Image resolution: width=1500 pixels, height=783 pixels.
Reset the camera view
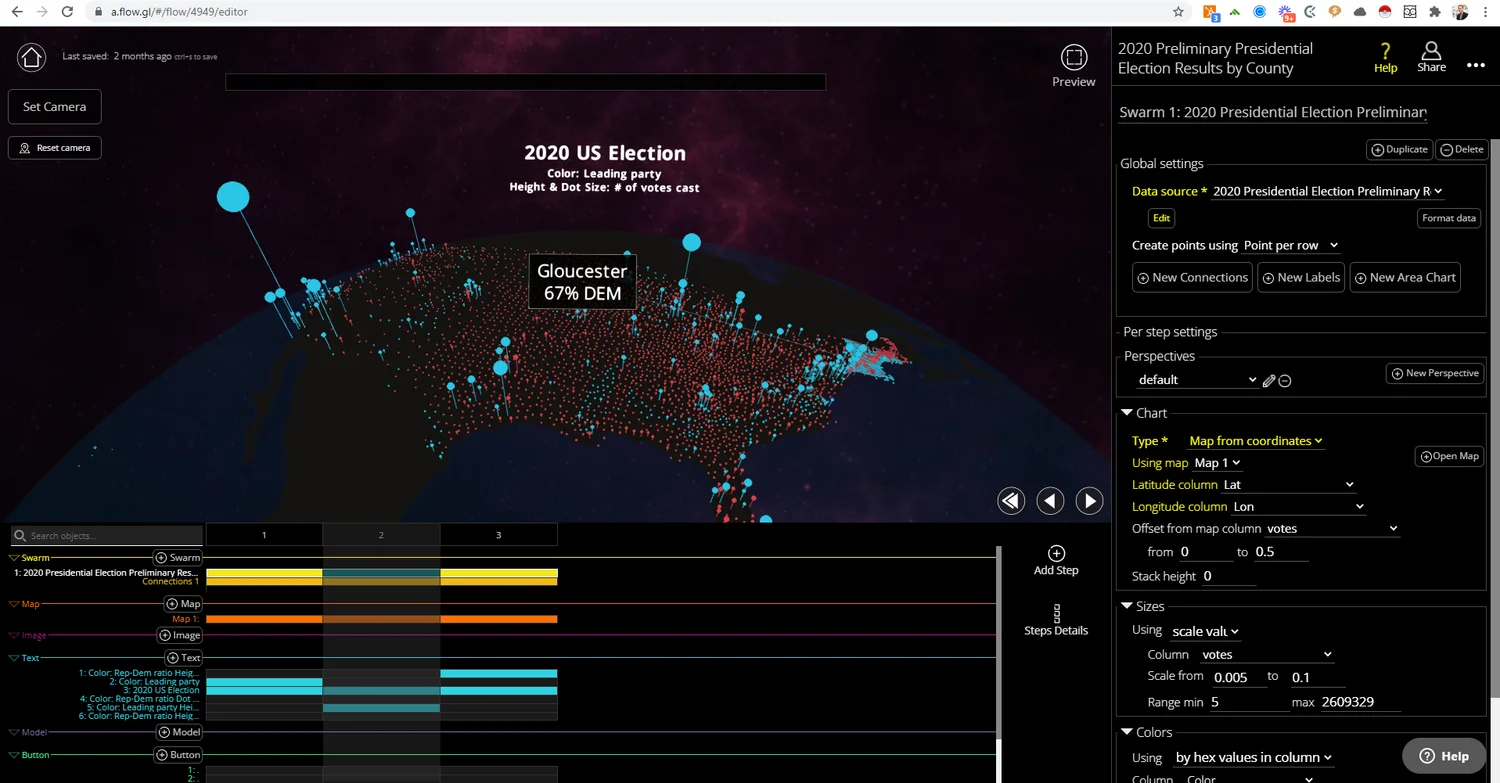click(x=55, y=147)
